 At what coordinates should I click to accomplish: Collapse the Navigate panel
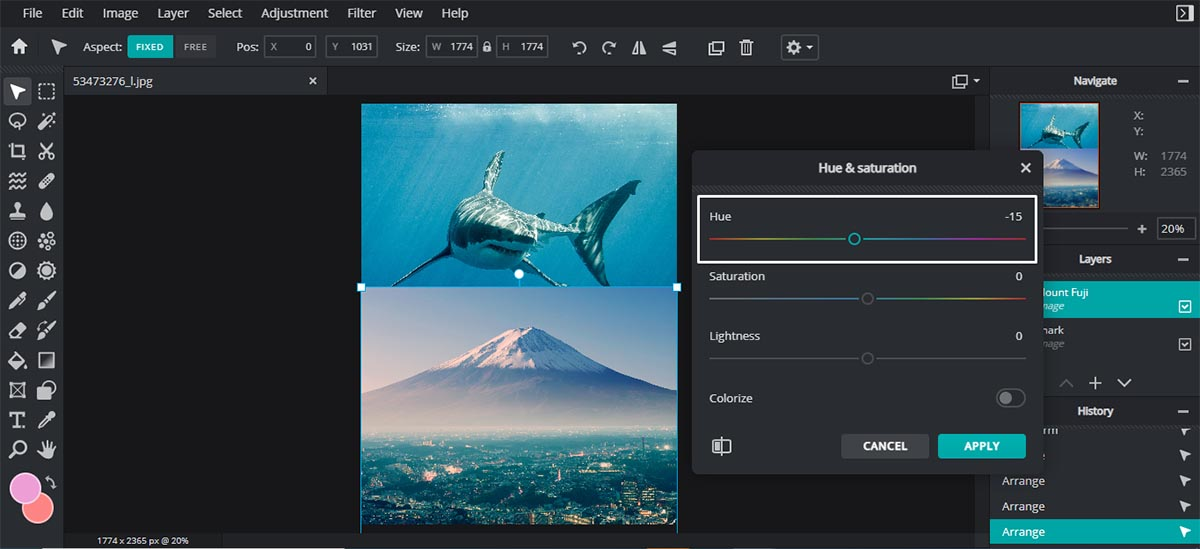point(1183,81)
